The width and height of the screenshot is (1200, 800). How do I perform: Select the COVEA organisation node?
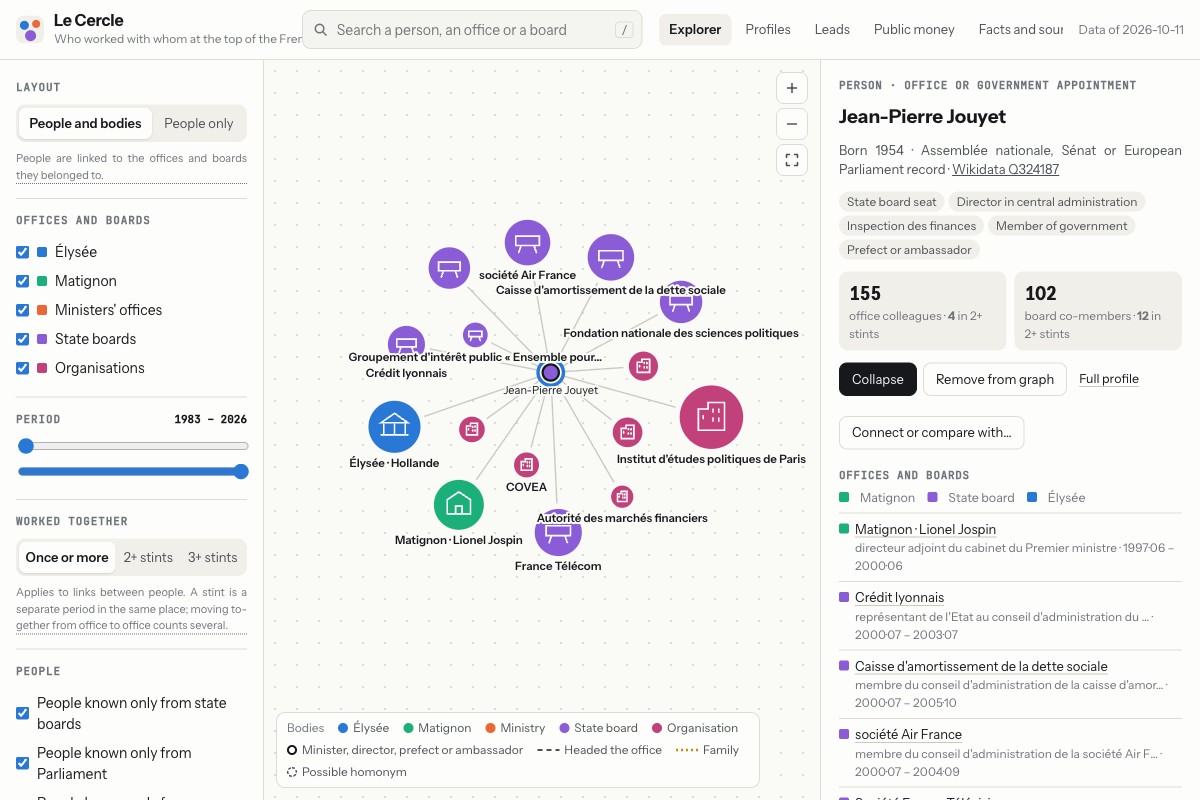(526, 465)
